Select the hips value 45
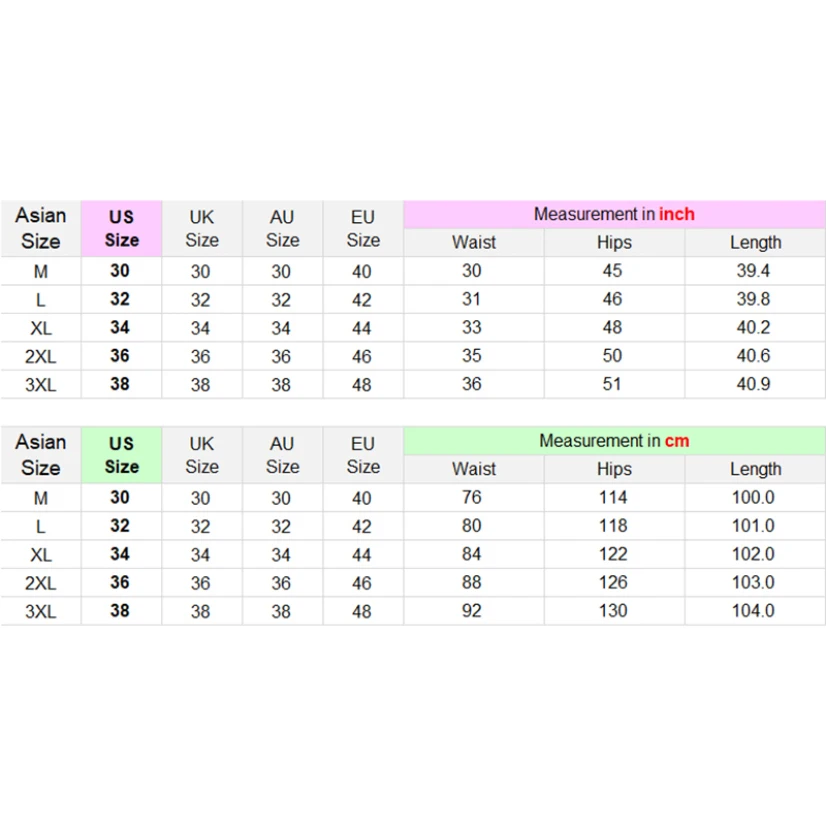Screen dimensions: 826x826 click(x=613, y=271)
